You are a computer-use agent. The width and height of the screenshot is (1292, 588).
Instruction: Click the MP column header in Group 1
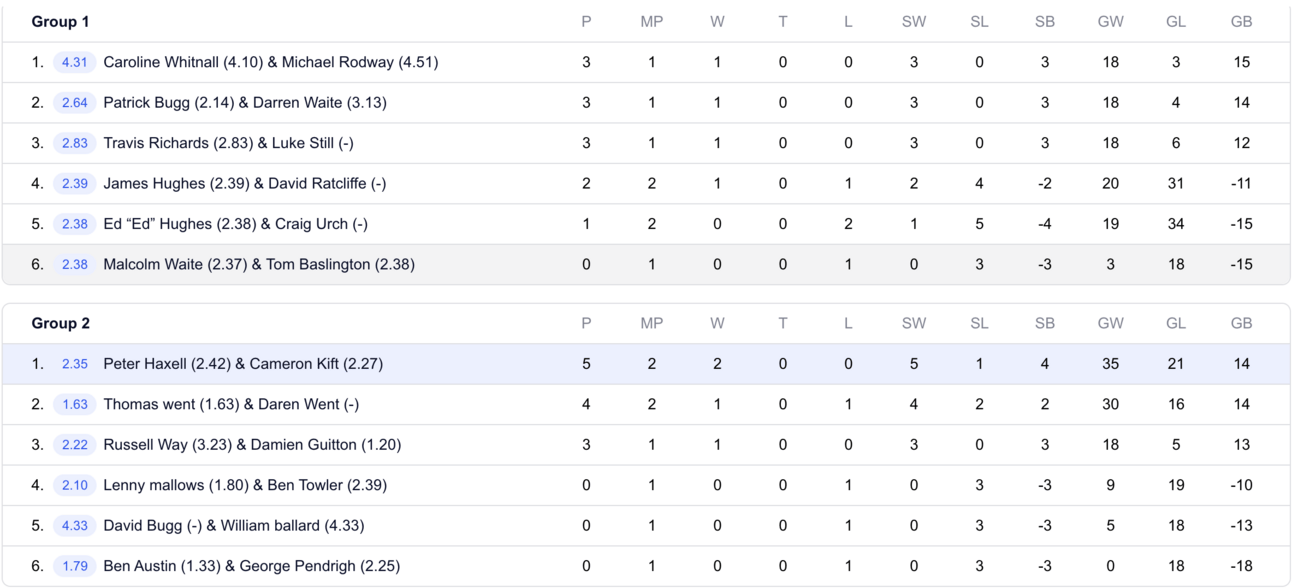[651, 22]
